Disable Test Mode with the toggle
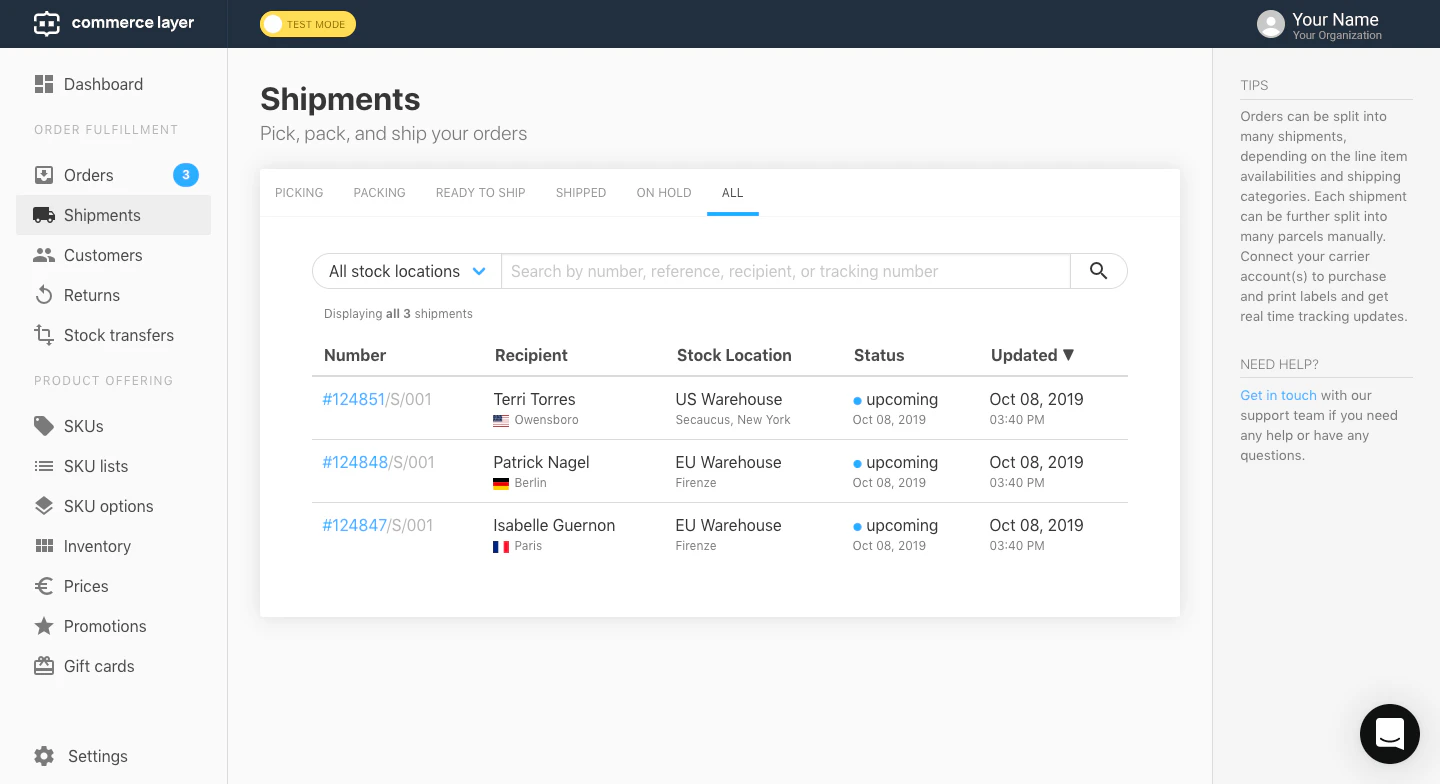Image resolution: width=1440 pixels, height=784 pixels. pyautogui.click(x=273, y=24)
